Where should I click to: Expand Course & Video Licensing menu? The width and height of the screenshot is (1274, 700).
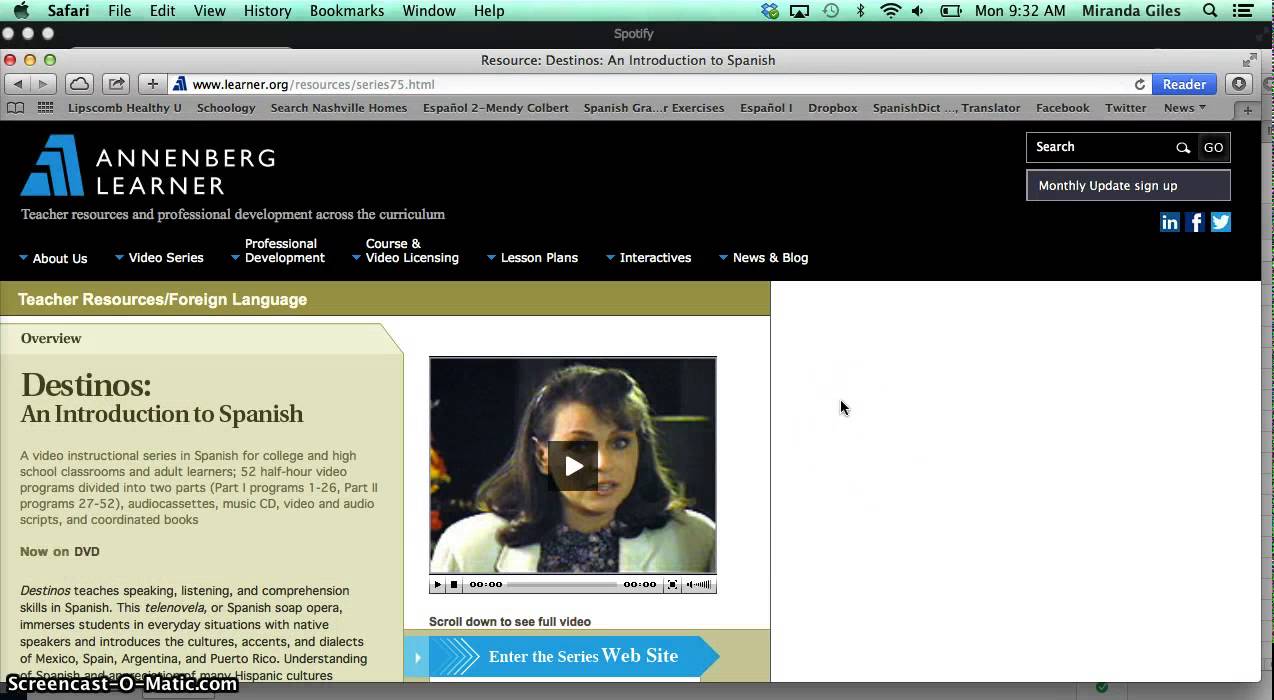click(405, 251)
